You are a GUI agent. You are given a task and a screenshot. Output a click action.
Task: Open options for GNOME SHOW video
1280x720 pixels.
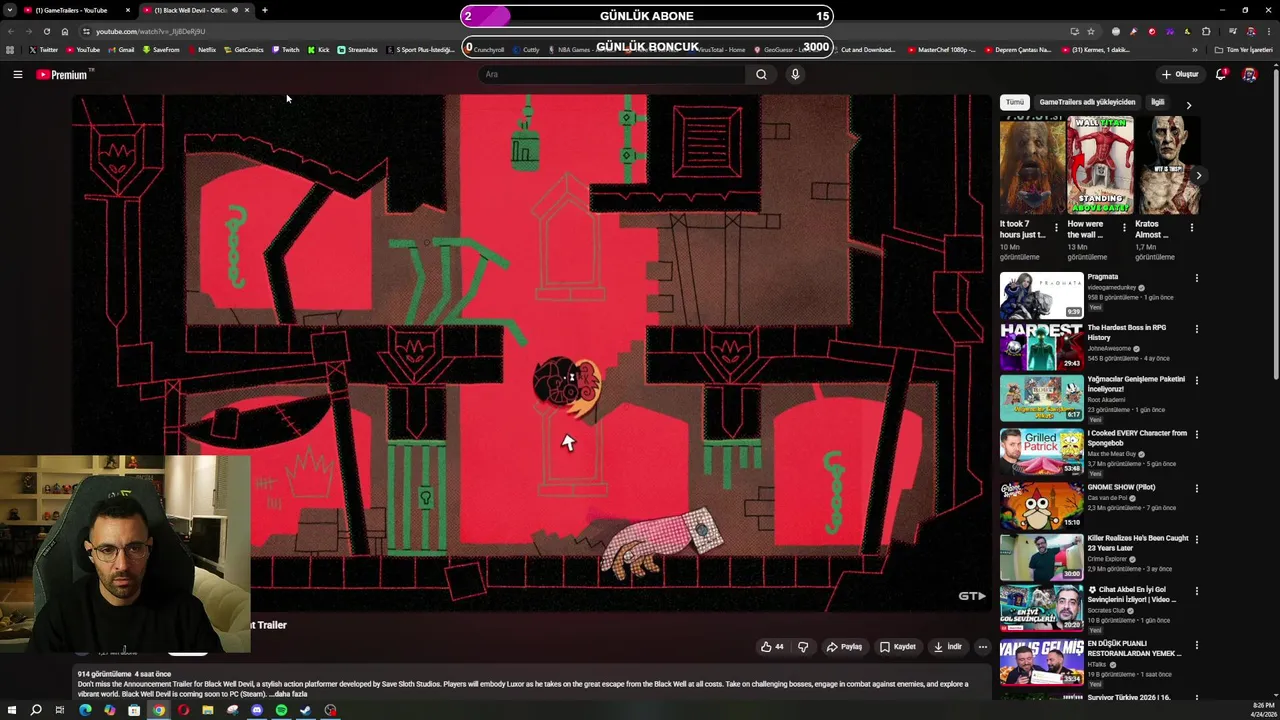coord(1196,488)
